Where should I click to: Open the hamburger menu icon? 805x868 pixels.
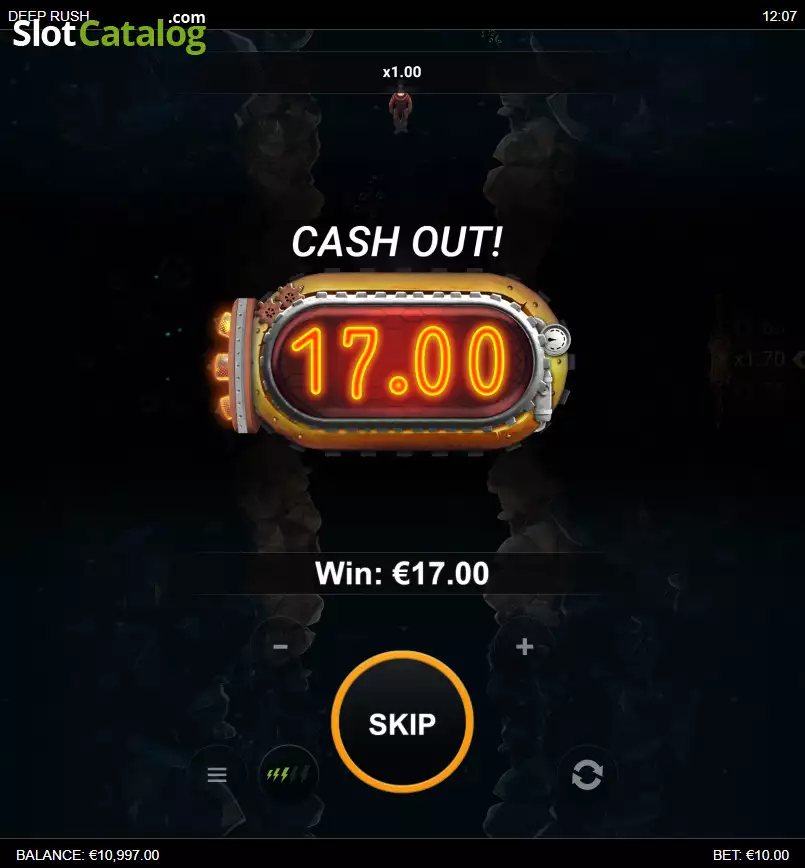216,774
